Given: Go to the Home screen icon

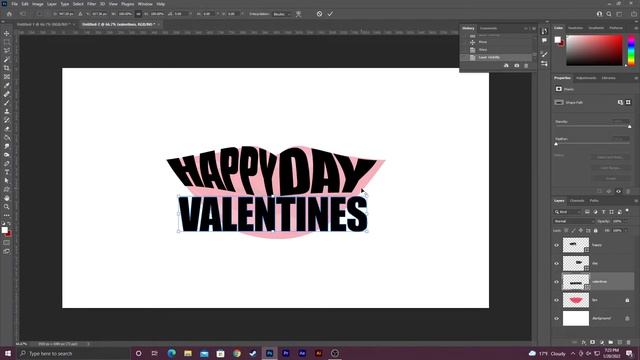Looking at the screenshot, I should (x=9, y=14).
